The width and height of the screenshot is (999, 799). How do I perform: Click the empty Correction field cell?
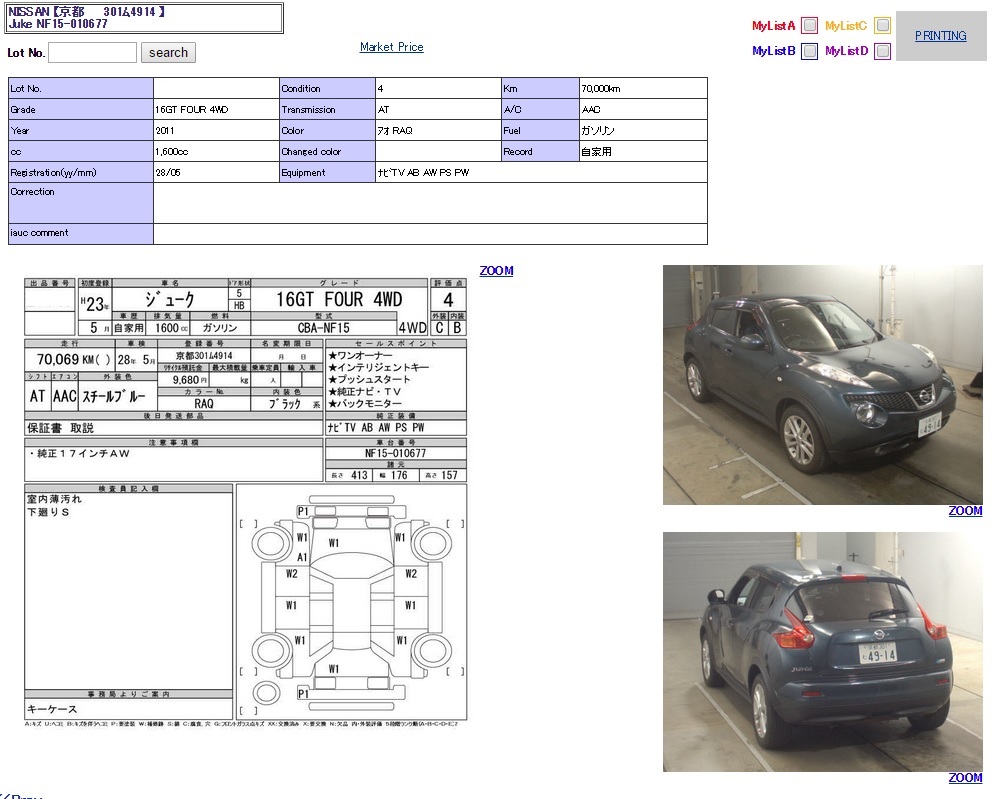430,203
